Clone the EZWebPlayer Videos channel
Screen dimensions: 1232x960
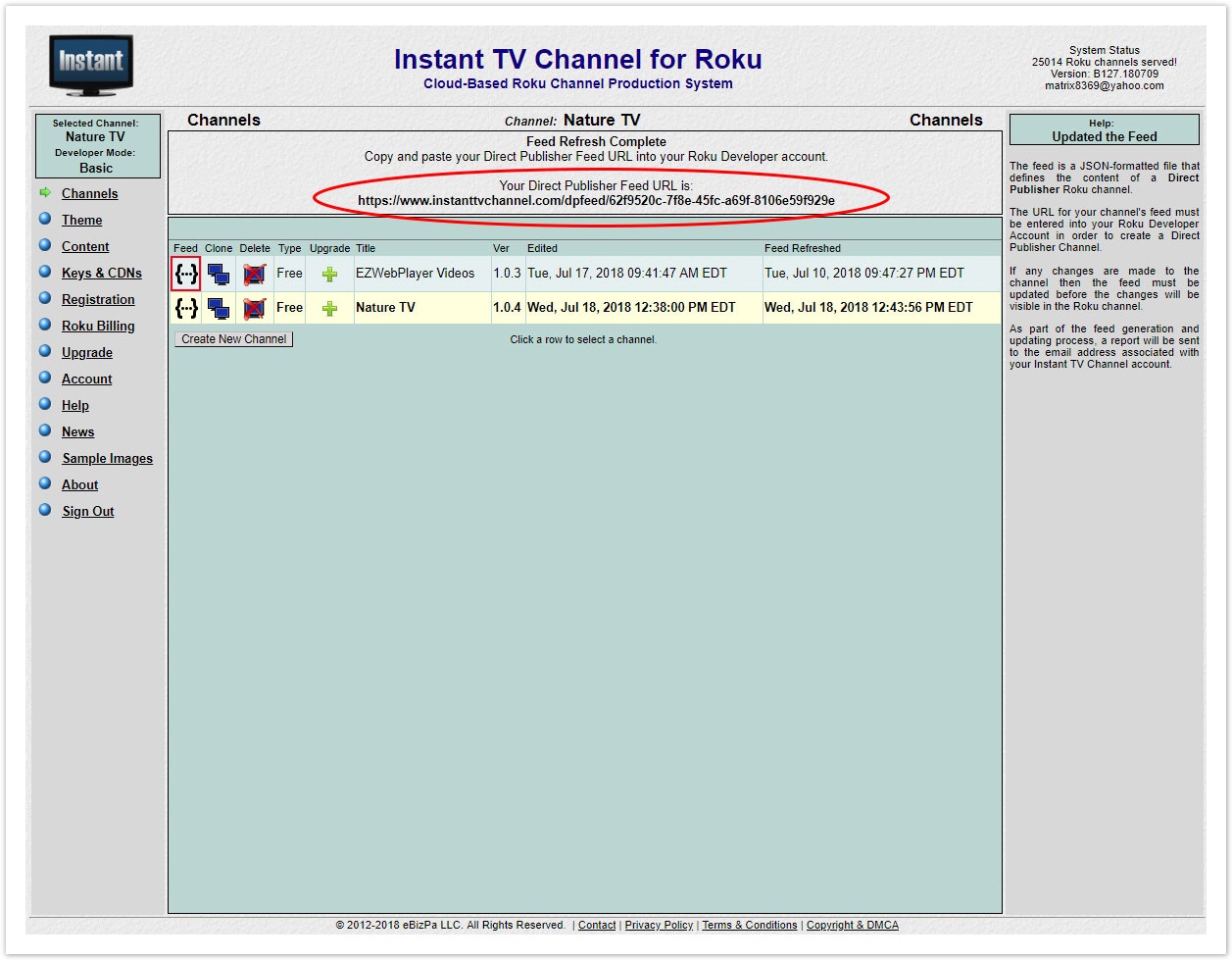click(219, 275)
